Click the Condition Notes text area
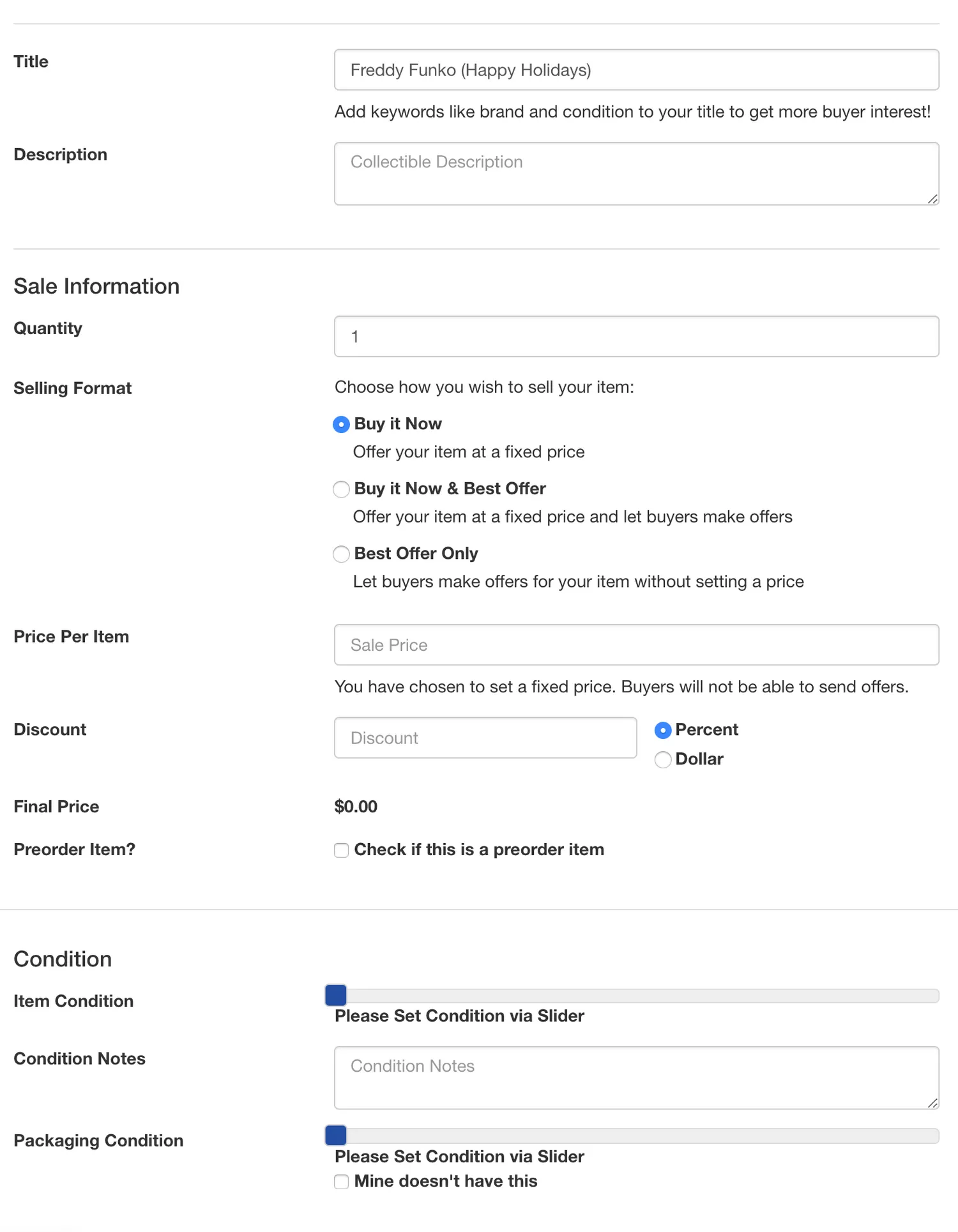The width and height of the screenshot is (958, 1232). point(635,1077)
